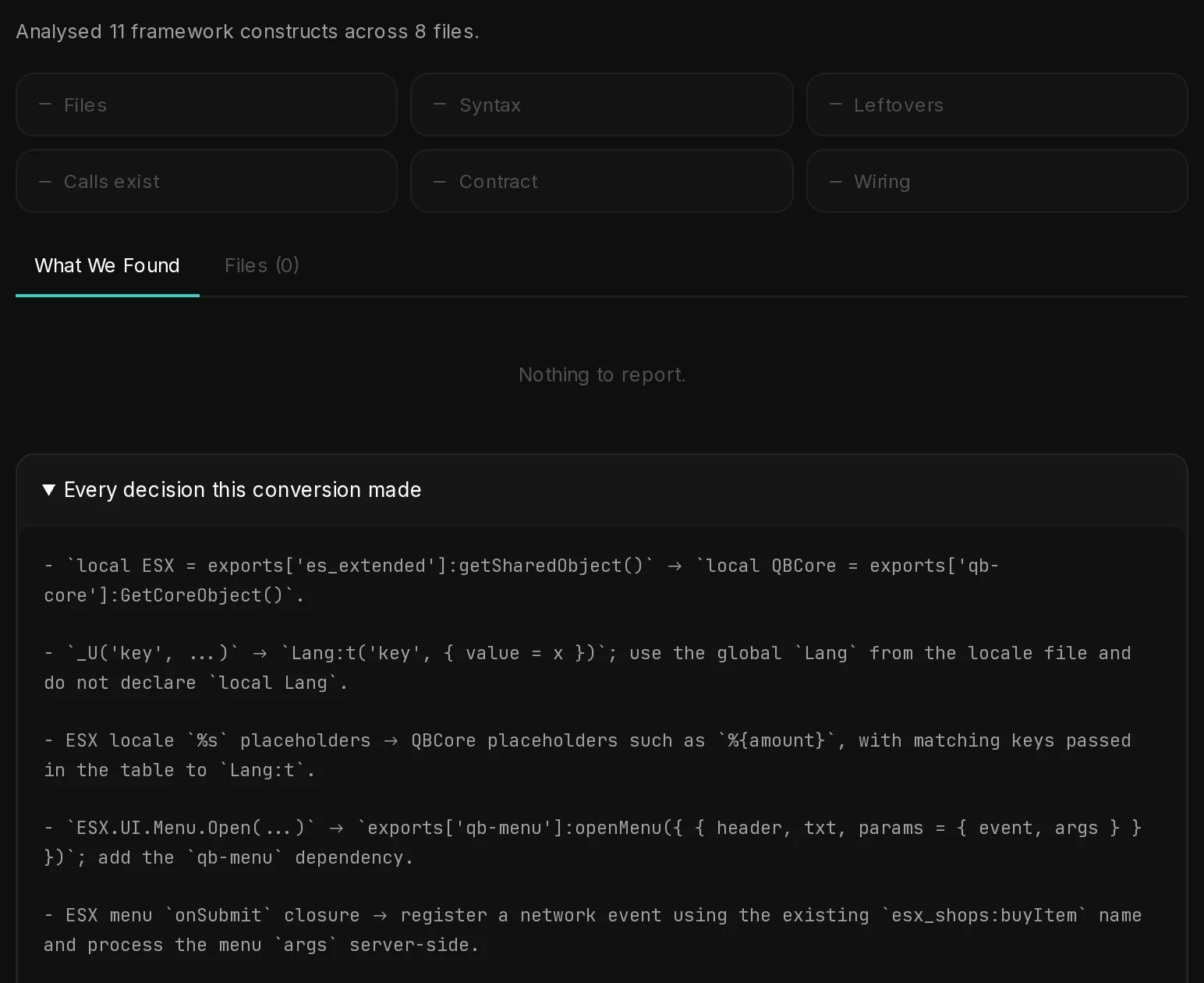Screen dimensions: 1204x983
Task: Open the Wiring check card
Action: pos(997,181)
